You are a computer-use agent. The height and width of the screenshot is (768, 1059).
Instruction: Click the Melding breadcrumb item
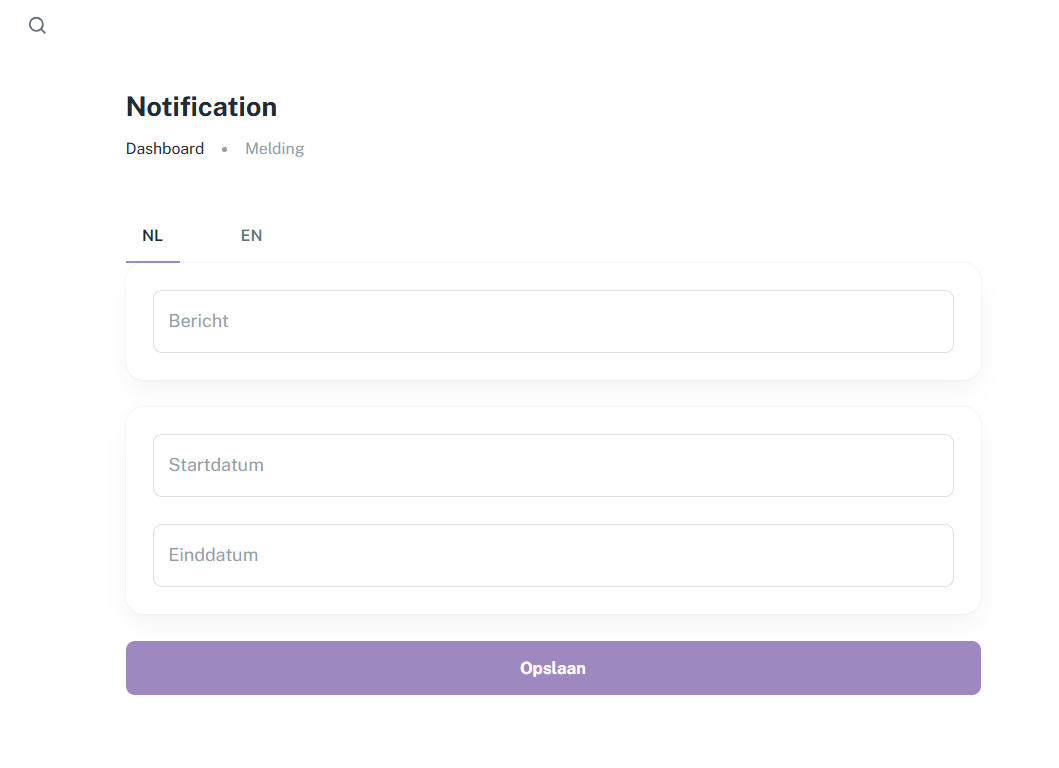[274, 149]
